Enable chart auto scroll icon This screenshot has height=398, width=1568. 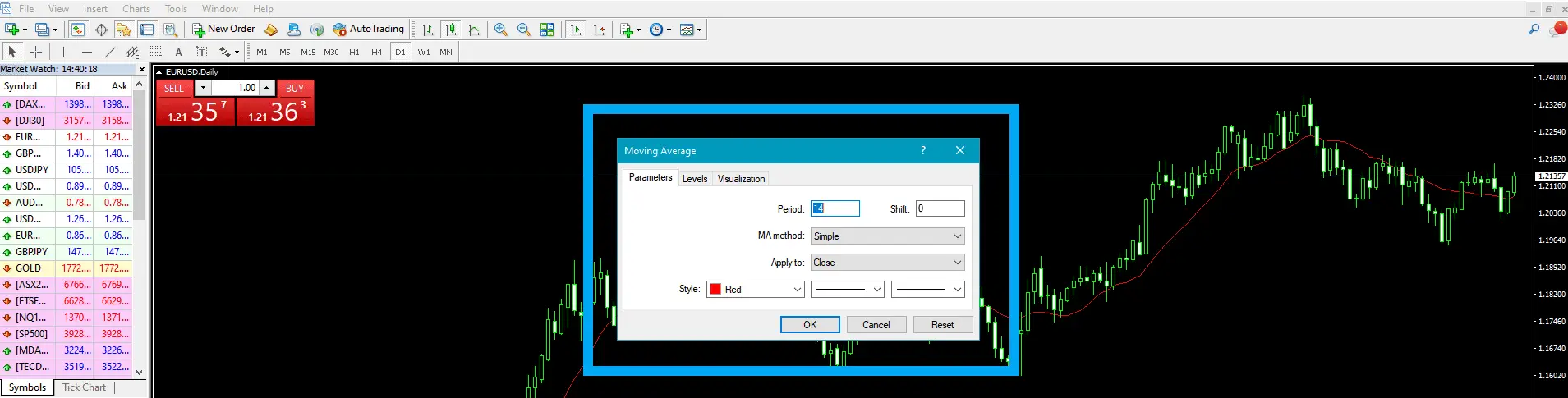click(x=576, y=30)
